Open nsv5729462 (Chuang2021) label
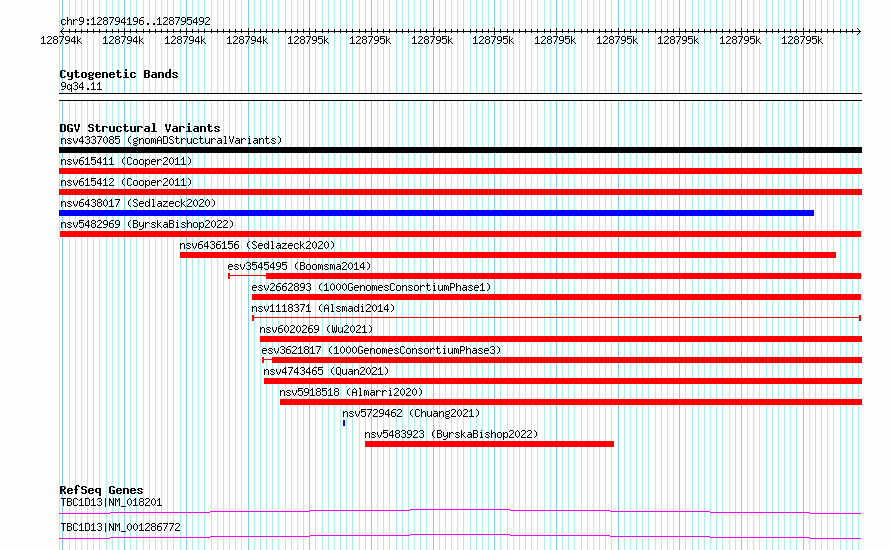 pyautogui.click(x=411, y=413)
